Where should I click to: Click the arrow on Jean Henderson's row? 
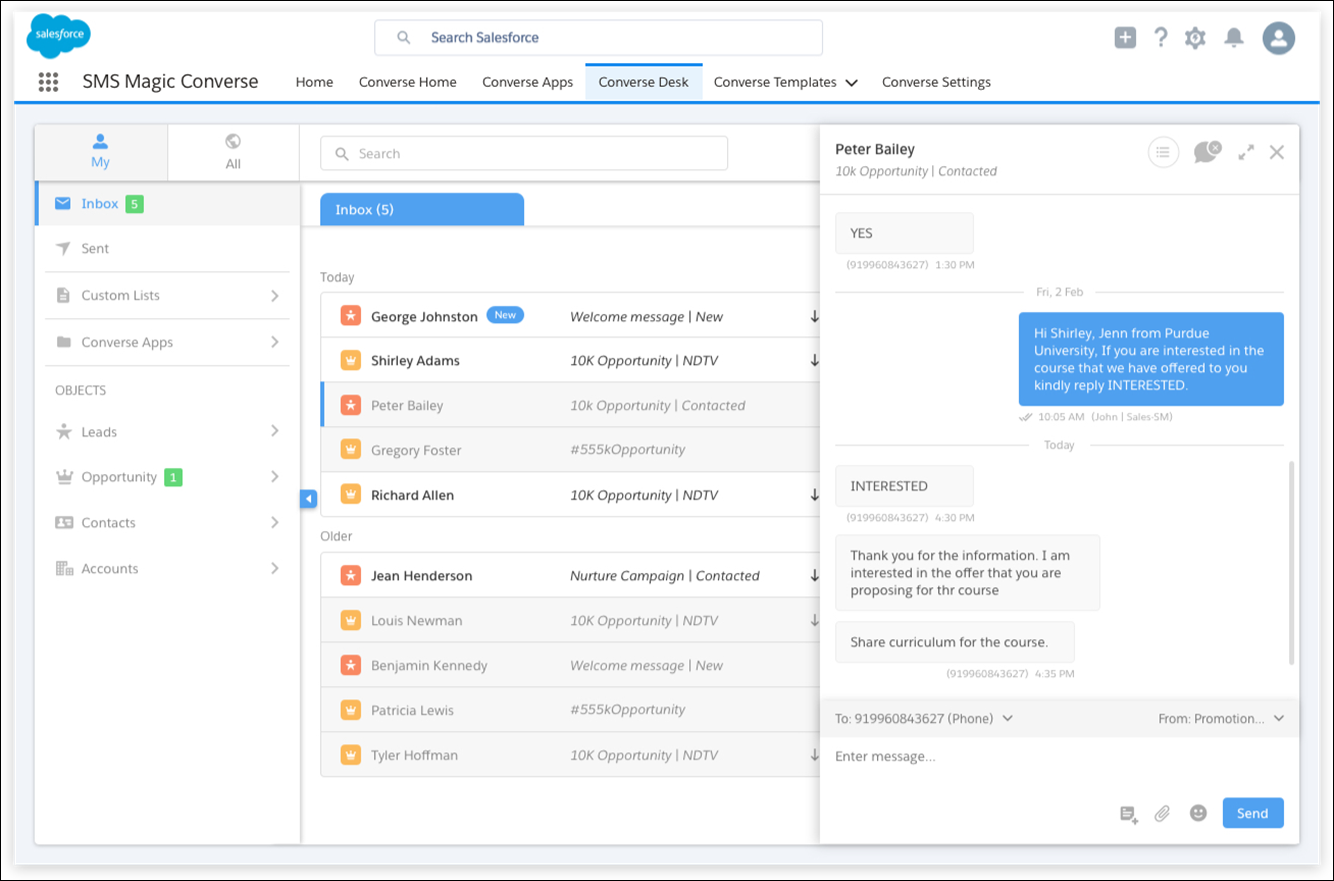(x=814, y=576)
